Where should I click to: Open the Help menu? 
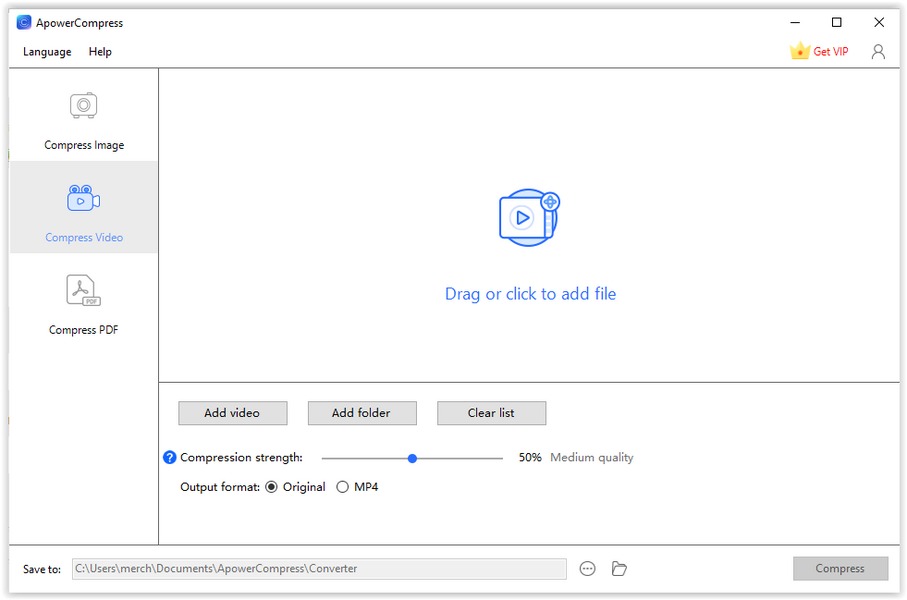100,52
